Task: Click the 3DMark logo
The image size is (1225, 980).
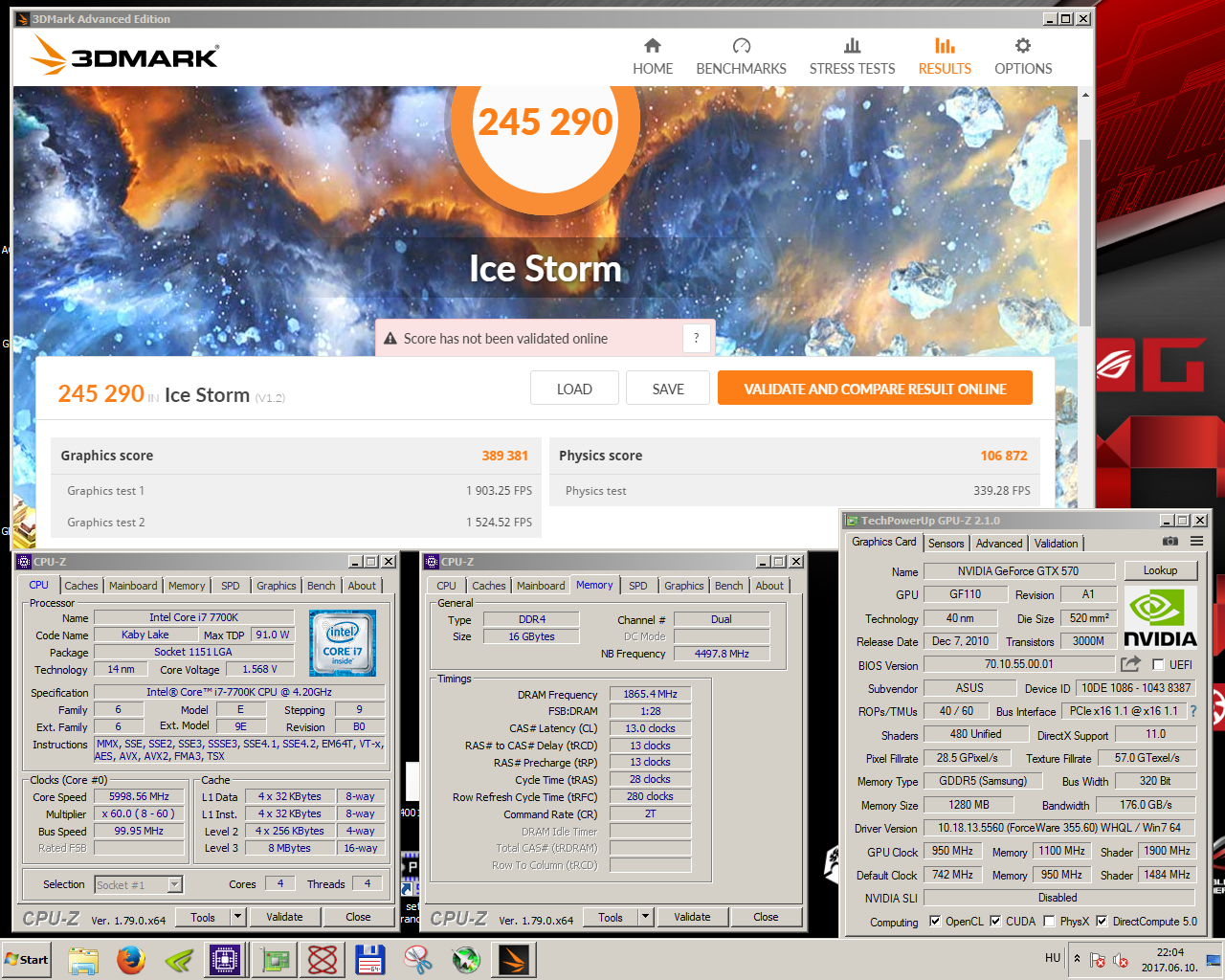Action: pyautogui.click(x=124, y=56)
